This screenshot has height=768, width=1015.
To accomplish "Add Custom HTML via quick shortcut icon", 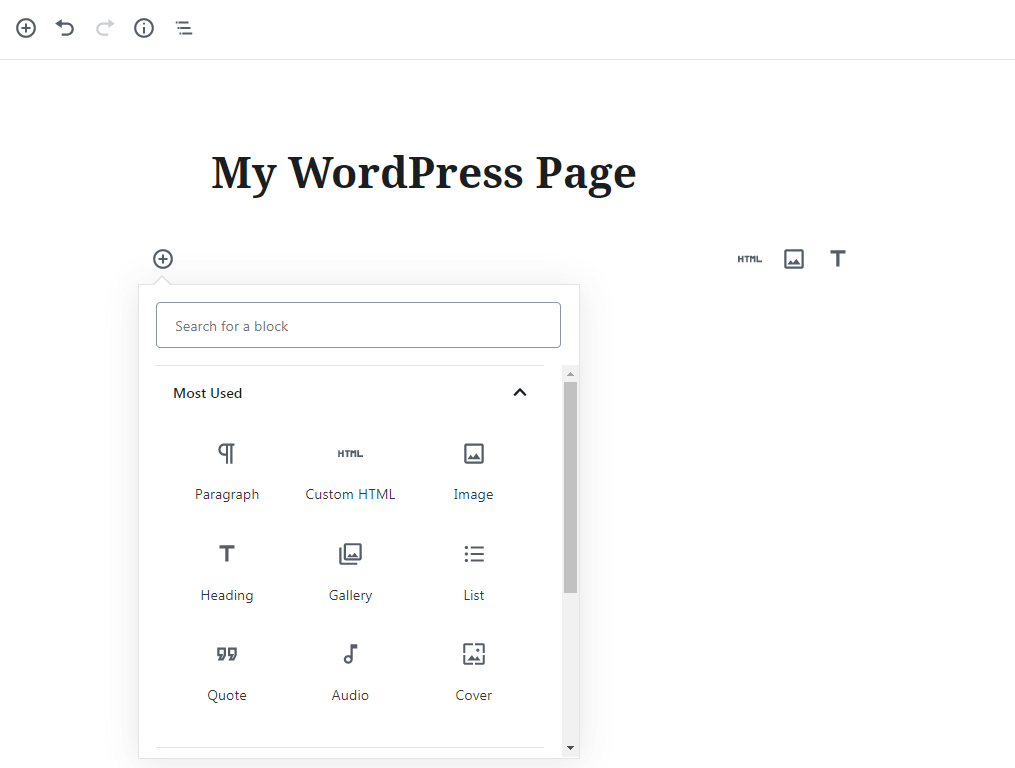I will [x=750, y=259].
